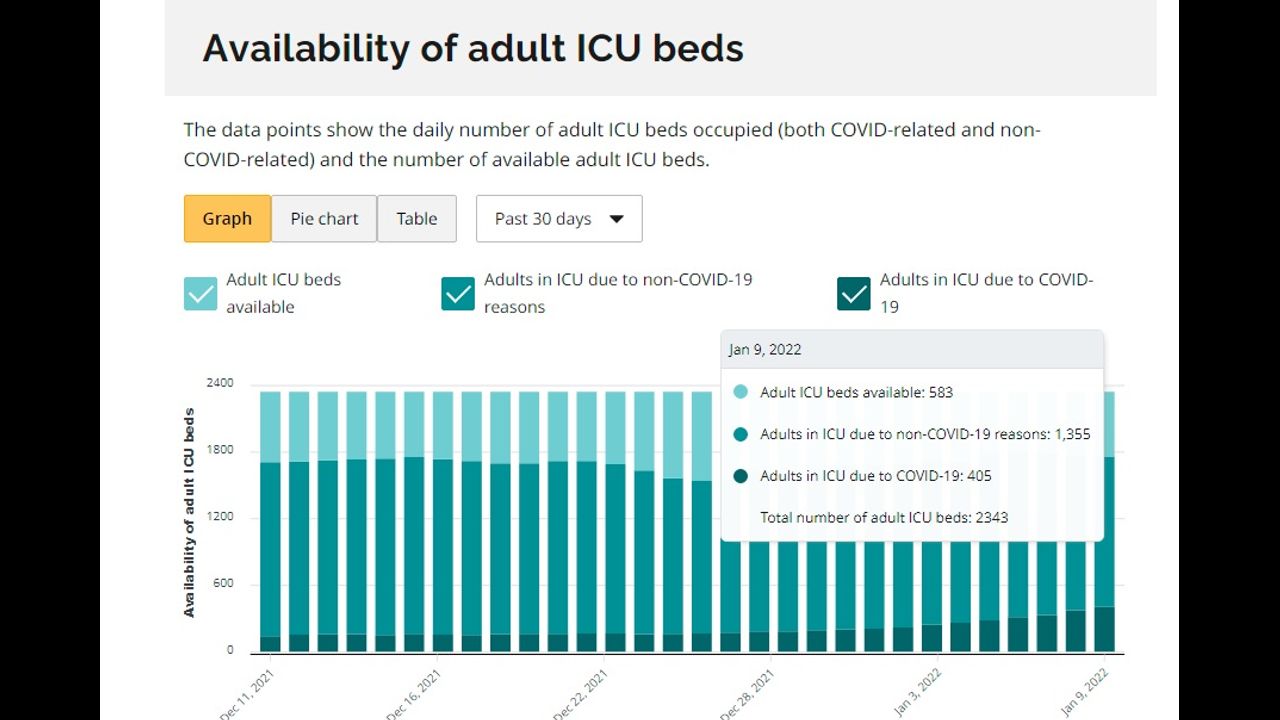Click the Availability of adult ICU beds heading
Viewport: 1280px width, 720px height.
(472, 48)
